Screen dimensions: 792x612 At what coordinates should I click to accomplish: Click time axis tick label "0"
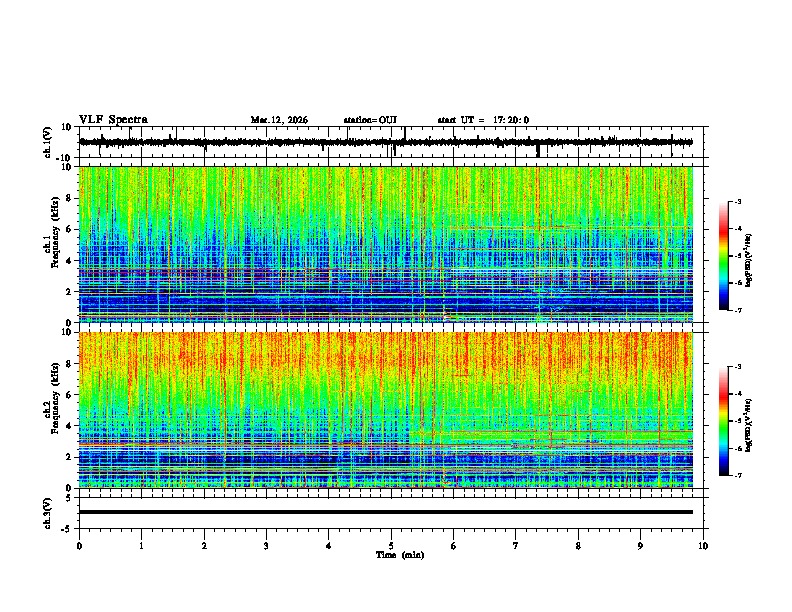tap(79, 546)
